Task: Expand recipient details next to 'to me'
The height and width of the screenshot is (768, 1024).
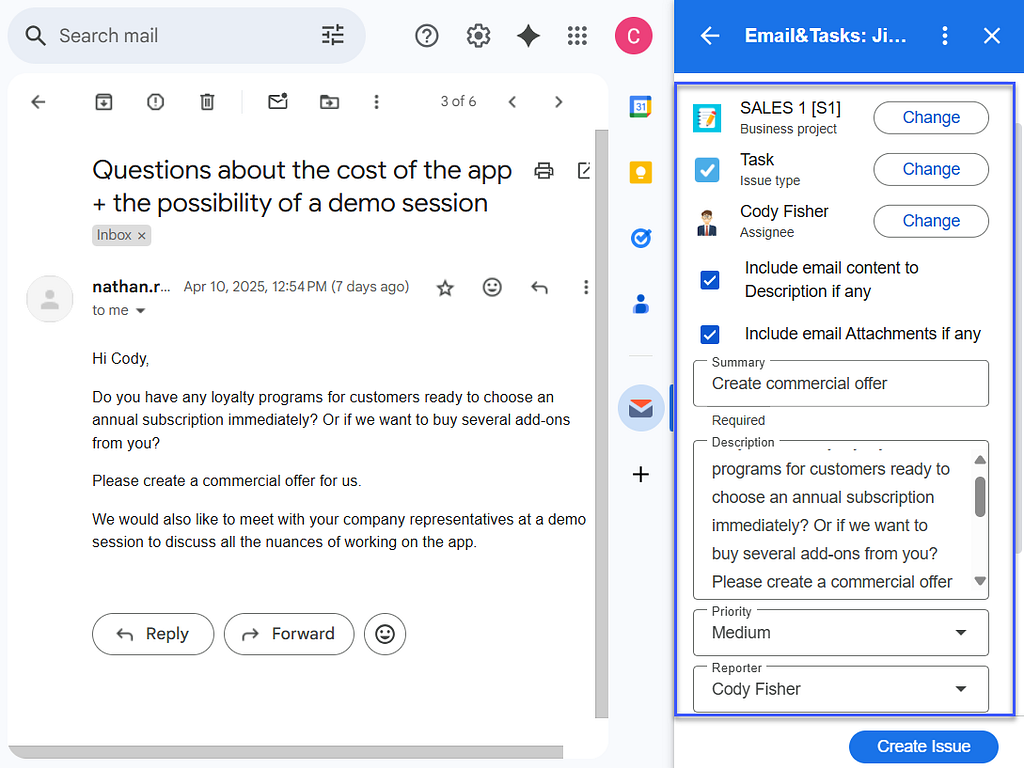Action: pyautogui.click(x=140, y=311)
